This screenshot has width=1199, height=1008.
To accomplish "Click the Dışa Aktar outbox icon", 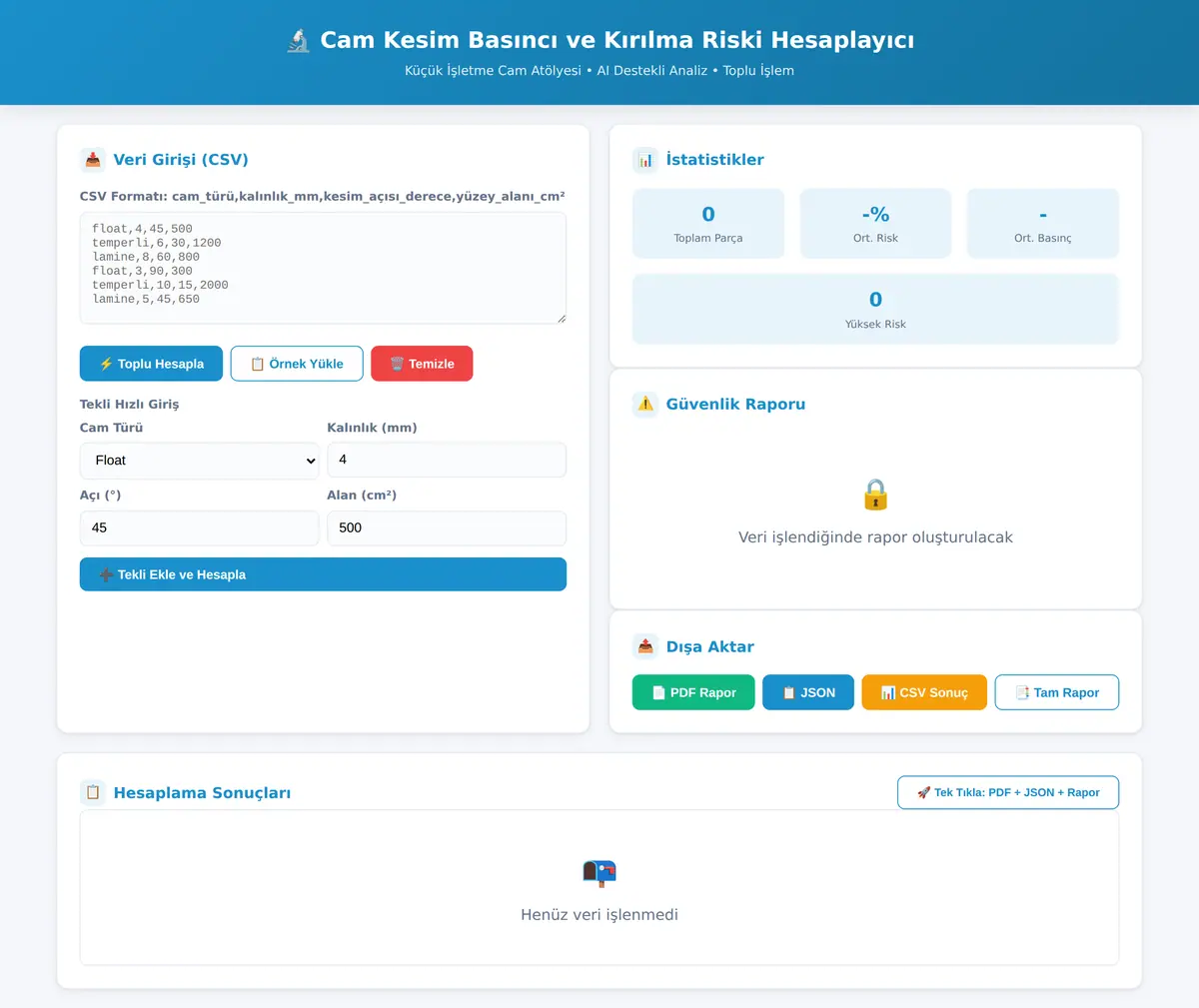I will pyautogui.click(x=645, y=647).
